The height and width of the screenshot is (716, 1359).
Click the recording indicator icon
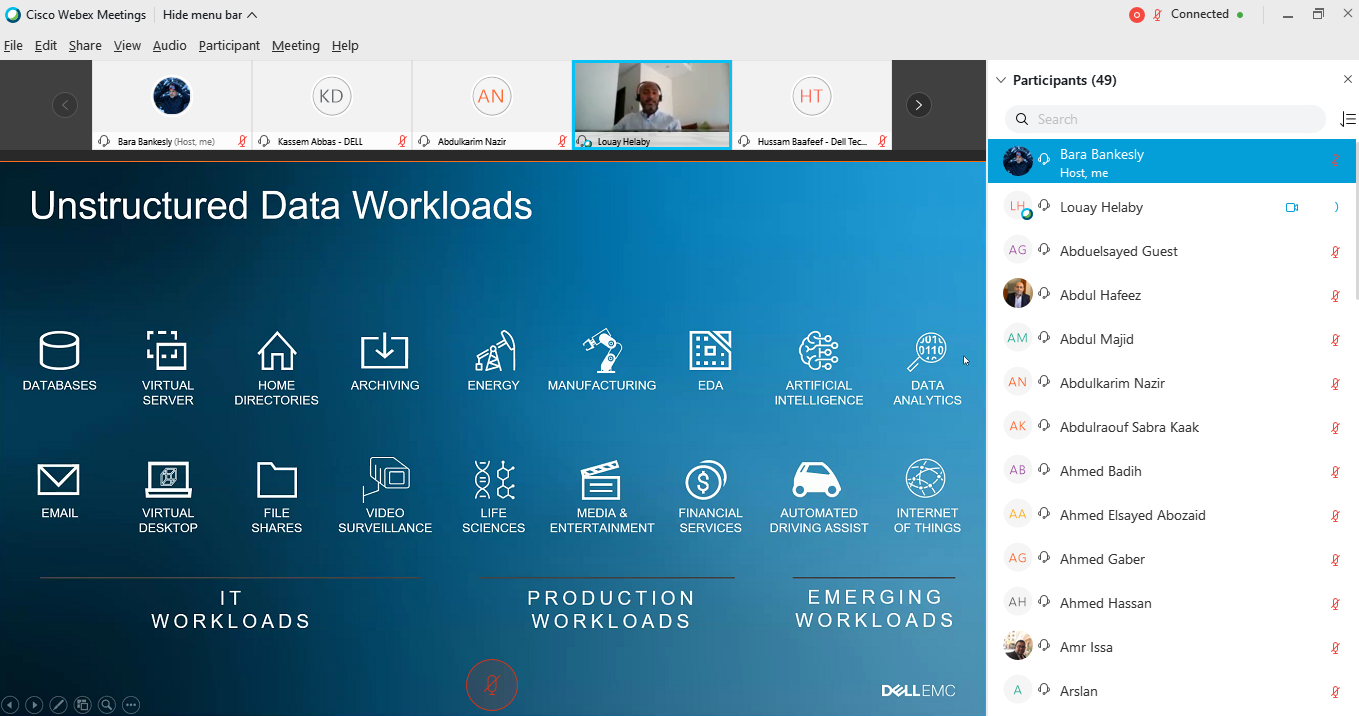[1136, 15]
